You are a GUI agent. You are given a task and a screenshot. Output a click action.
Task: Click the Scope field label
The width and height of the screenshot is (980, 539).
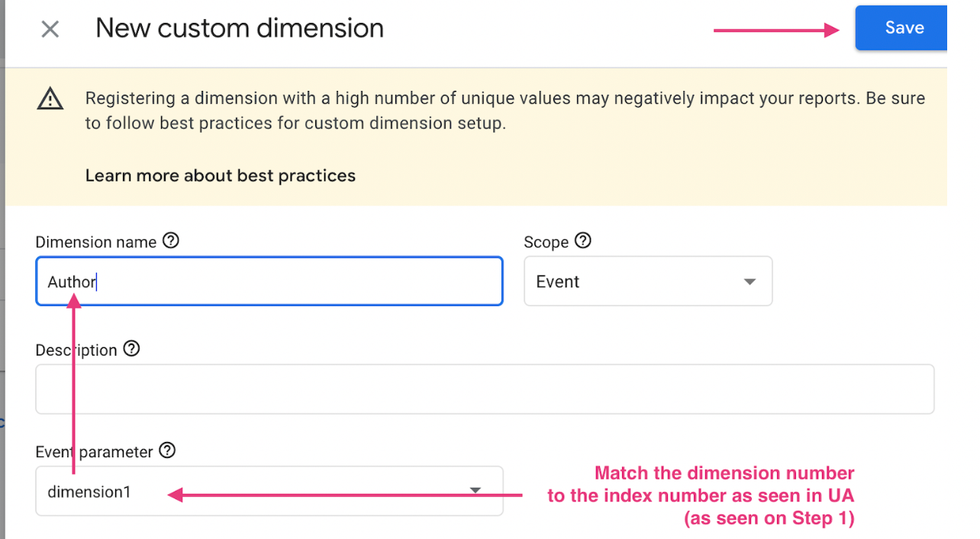click(546, 242)
